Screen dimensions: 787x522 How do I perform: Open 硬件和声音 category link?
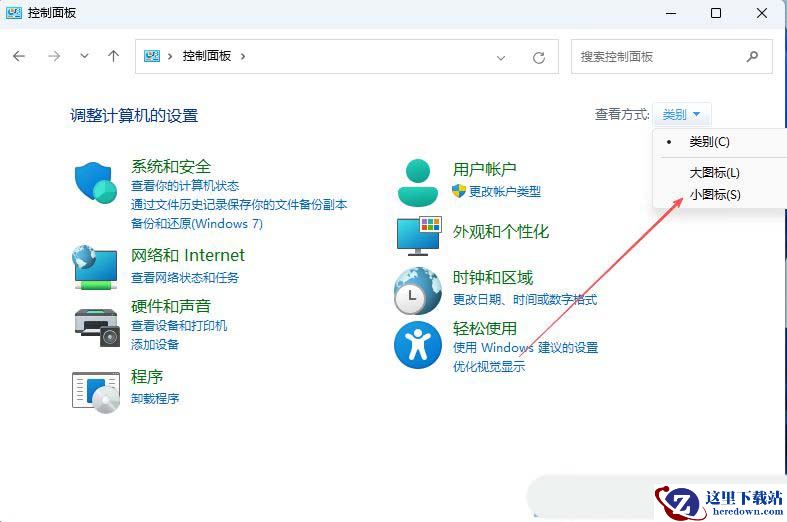[x=171, y=306]
